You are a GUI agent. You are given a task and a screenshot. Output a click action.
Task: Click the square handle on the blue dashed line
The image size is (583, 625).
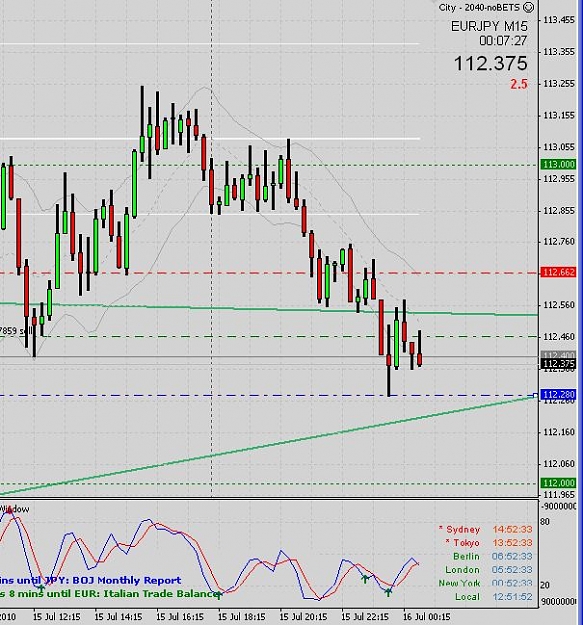click(535, 395)
